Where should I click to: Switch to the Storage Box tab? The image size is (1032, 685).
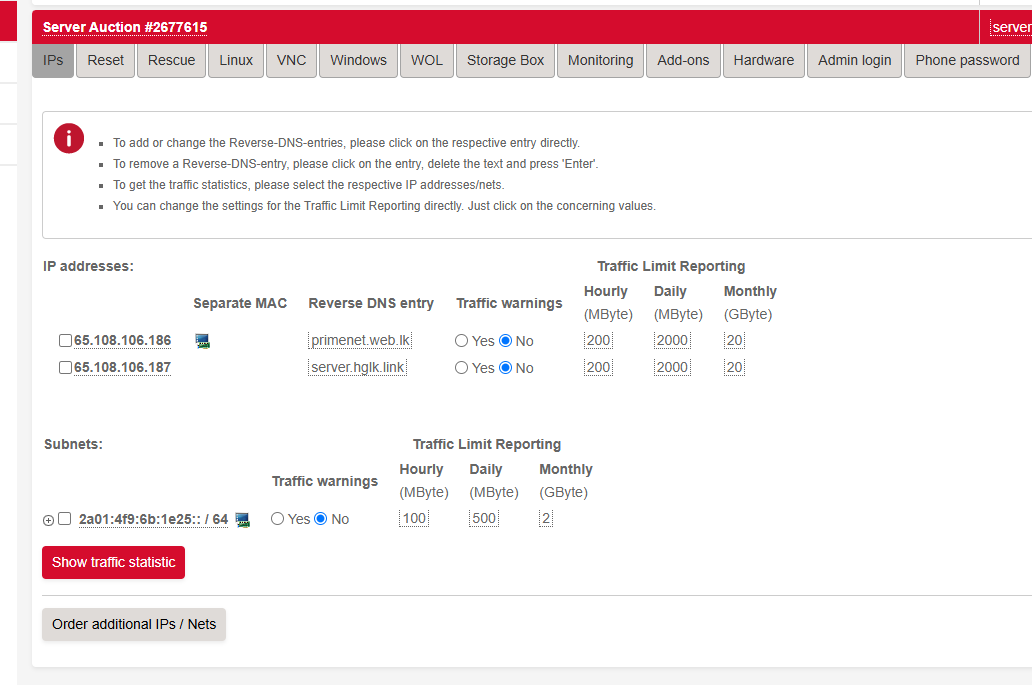[505, 60]
